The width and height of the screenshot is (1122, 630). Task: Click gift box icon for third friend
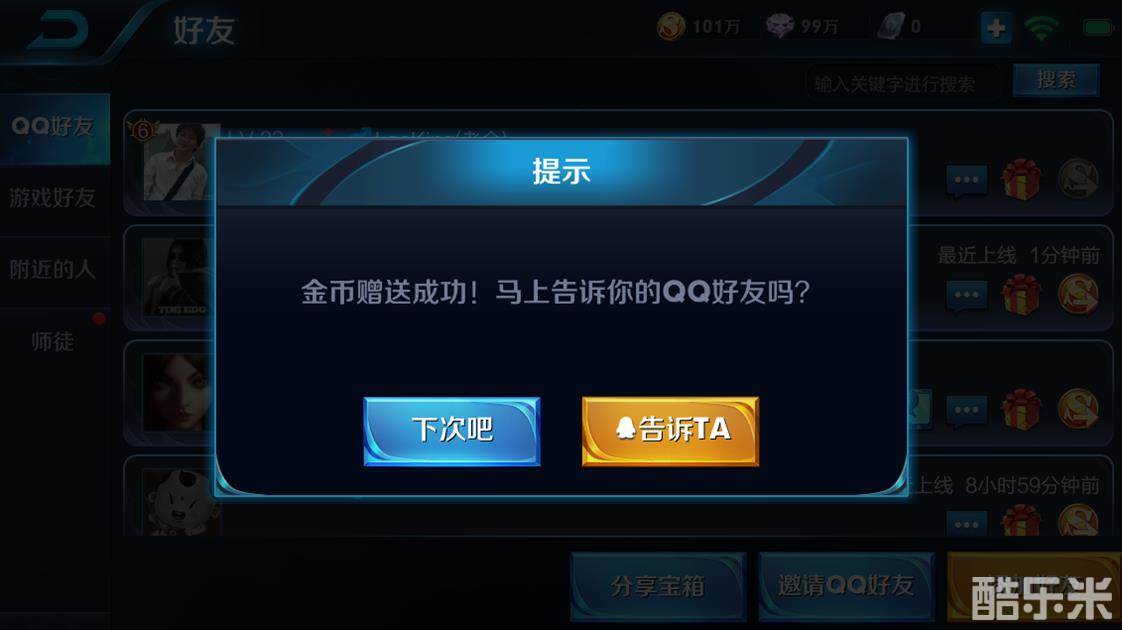pyautogui.click(x=1021, y=410)
